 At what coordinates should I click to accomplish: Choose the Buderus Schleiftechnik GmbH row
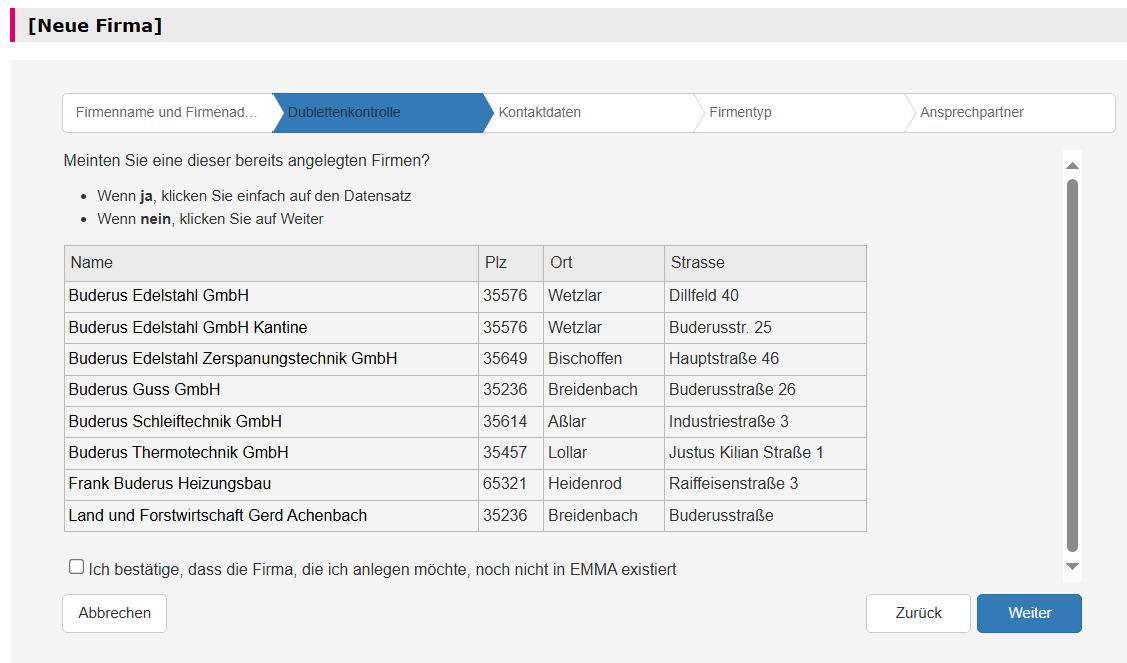[465, 421]
